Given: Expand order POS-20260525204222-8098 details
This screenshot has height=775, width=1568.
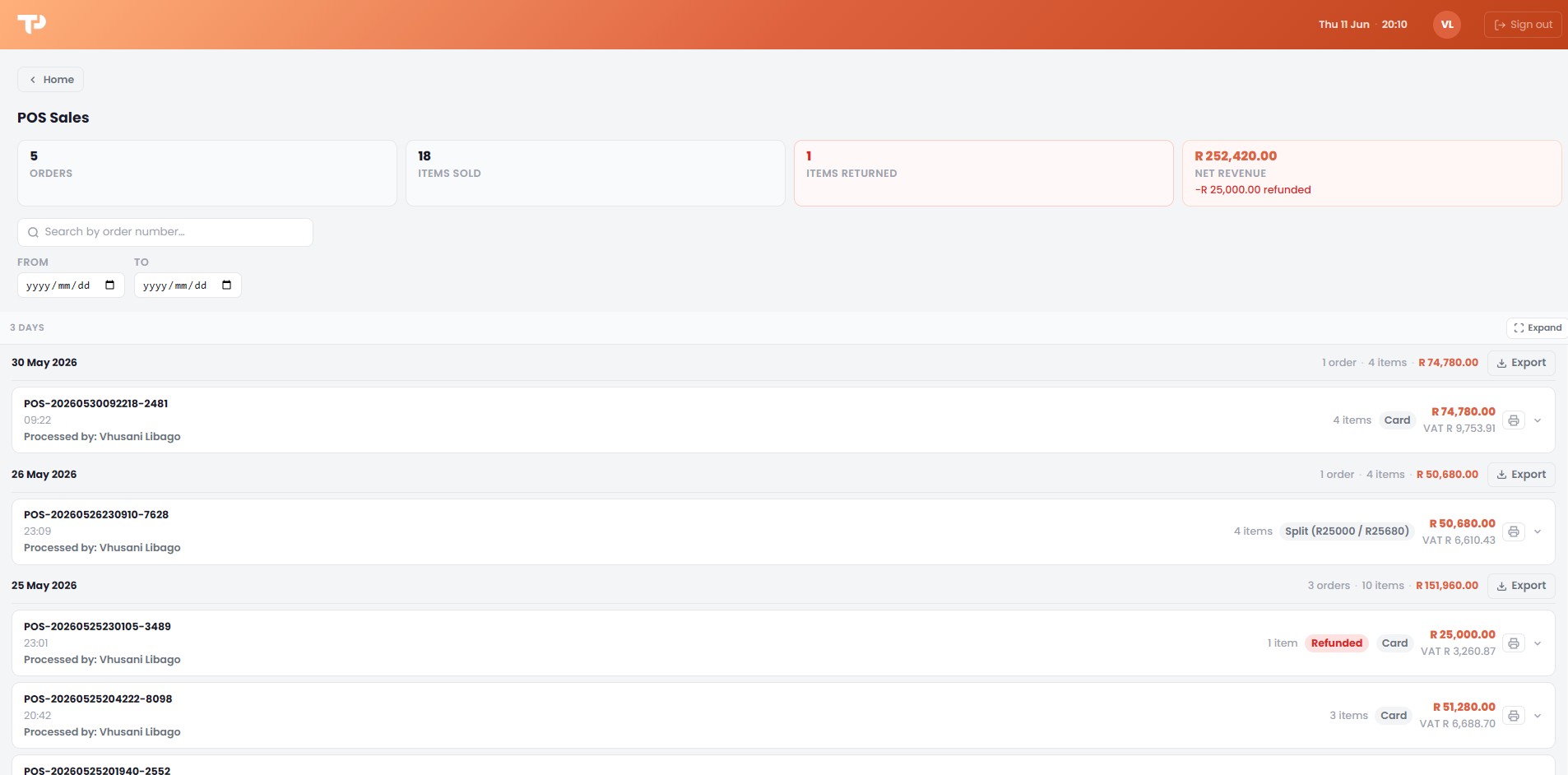Looking at the screenshot, I should [1538, 716].
